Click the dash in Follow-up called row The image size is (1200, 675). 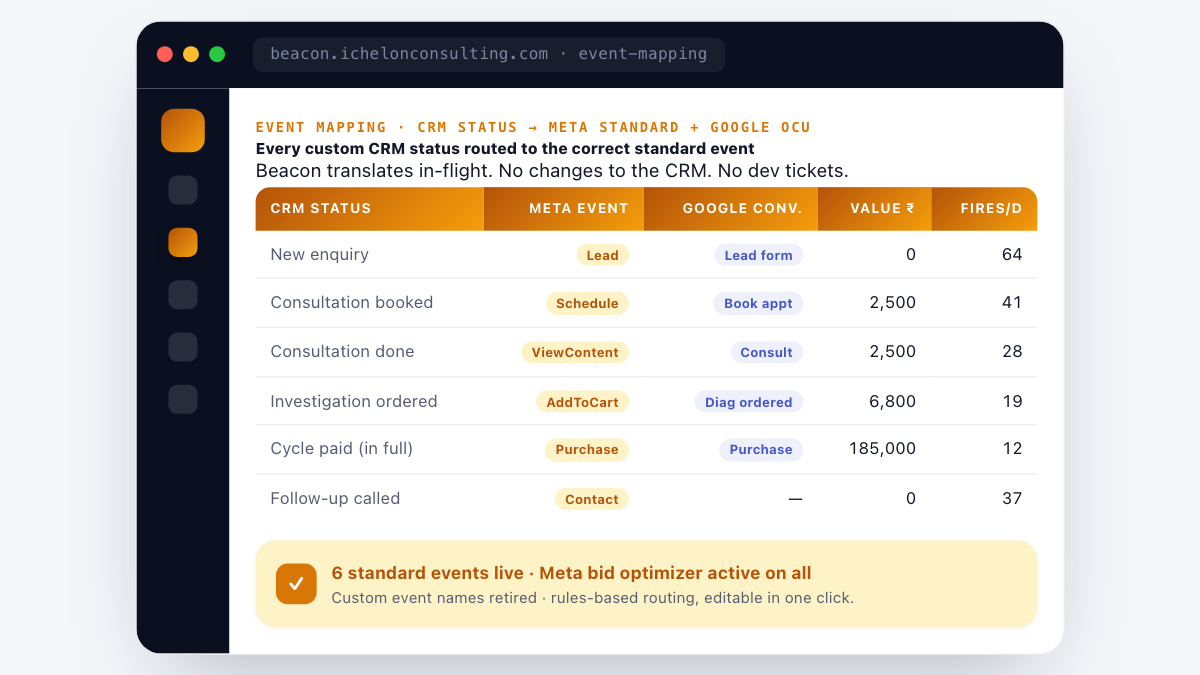(x=795, y=499)
